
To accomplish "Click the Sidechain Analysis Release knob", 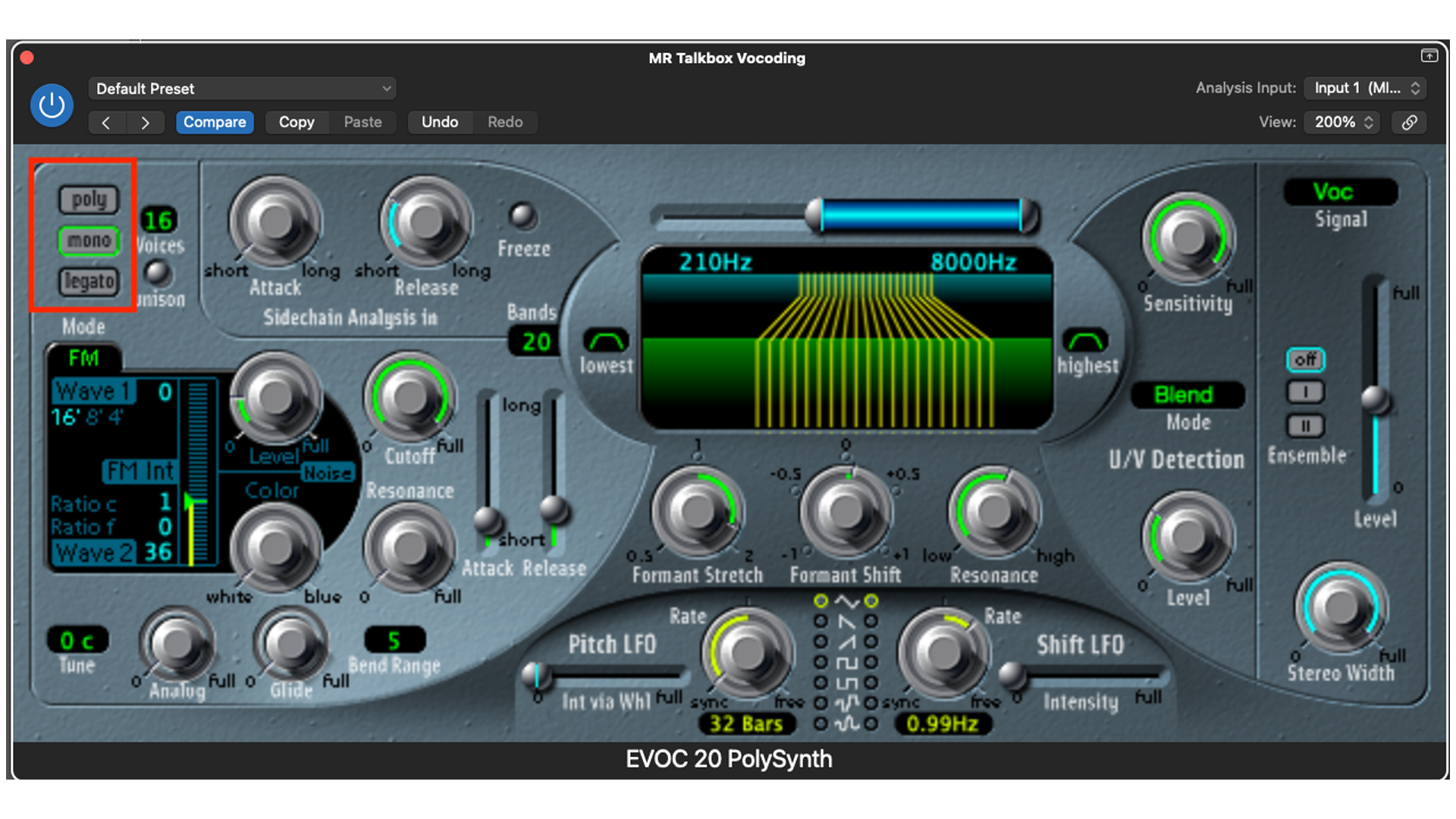I will click(x=425, y=221).
